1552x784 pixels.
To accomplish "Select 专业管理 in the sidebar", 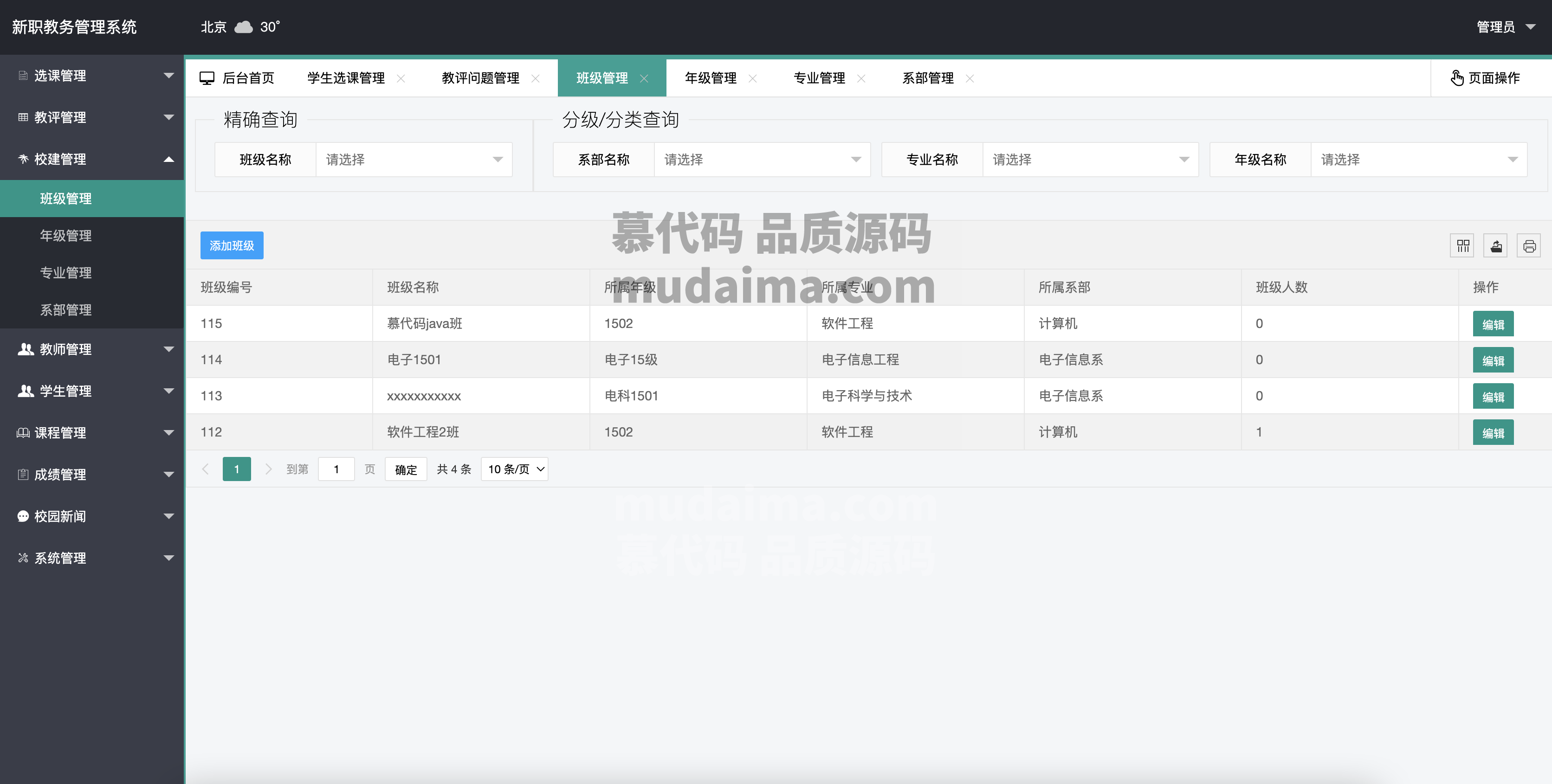I will pyautogui.click(x=91, y=273).
